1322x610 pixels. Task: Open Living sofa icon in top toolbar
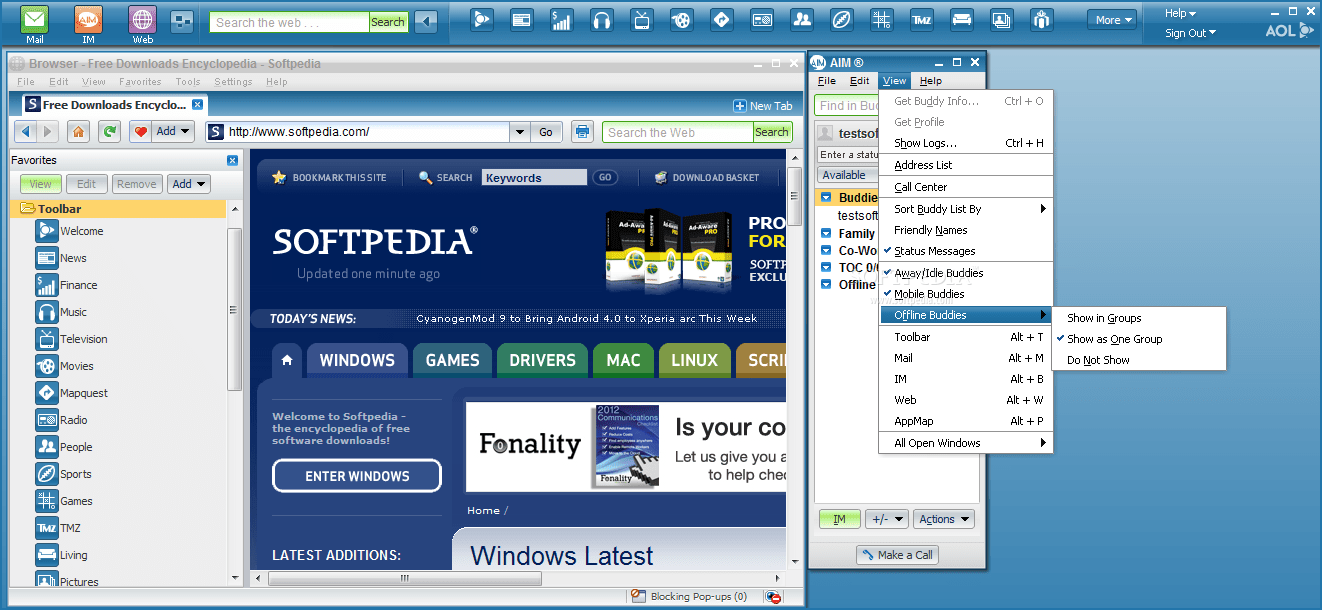pyautogui.click(x=961, y=19)
